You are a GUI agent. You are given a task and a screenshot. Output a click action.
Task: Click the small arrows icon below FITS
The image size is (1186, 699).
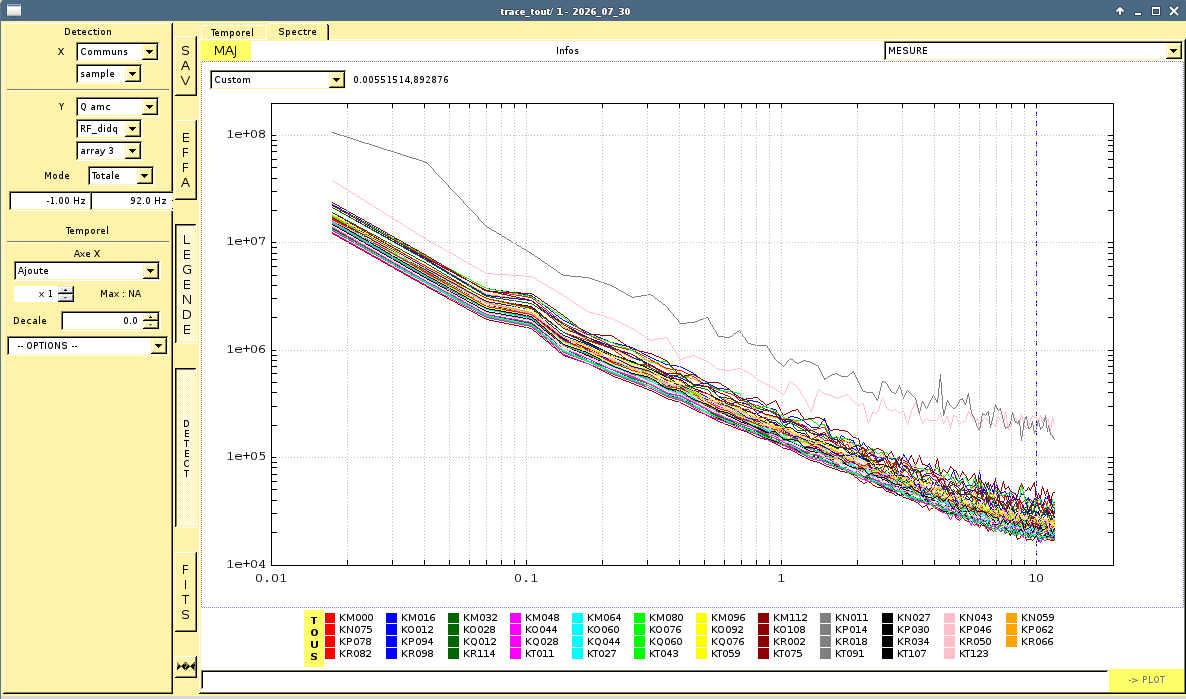pos(186,666)
